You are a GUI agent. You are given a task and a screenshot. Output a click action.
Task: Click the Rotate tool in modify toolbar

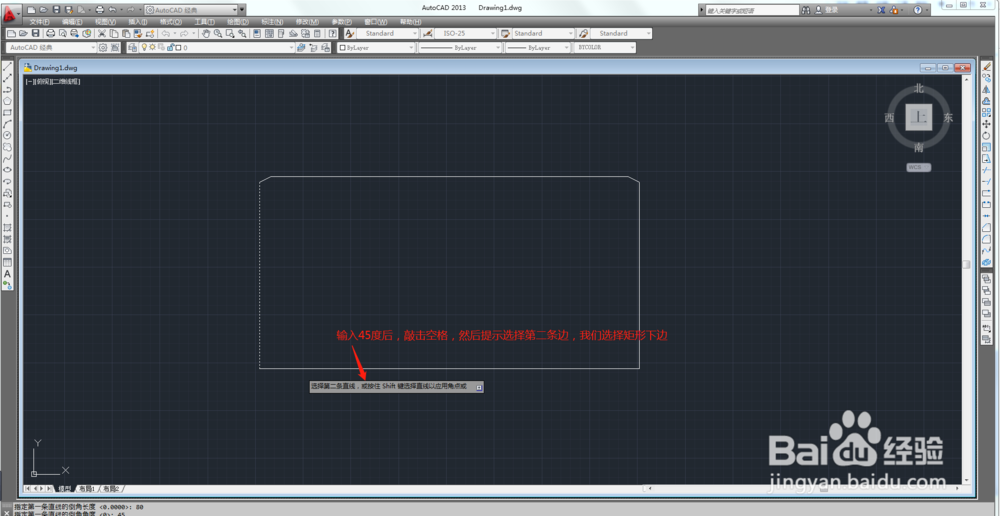987,135
